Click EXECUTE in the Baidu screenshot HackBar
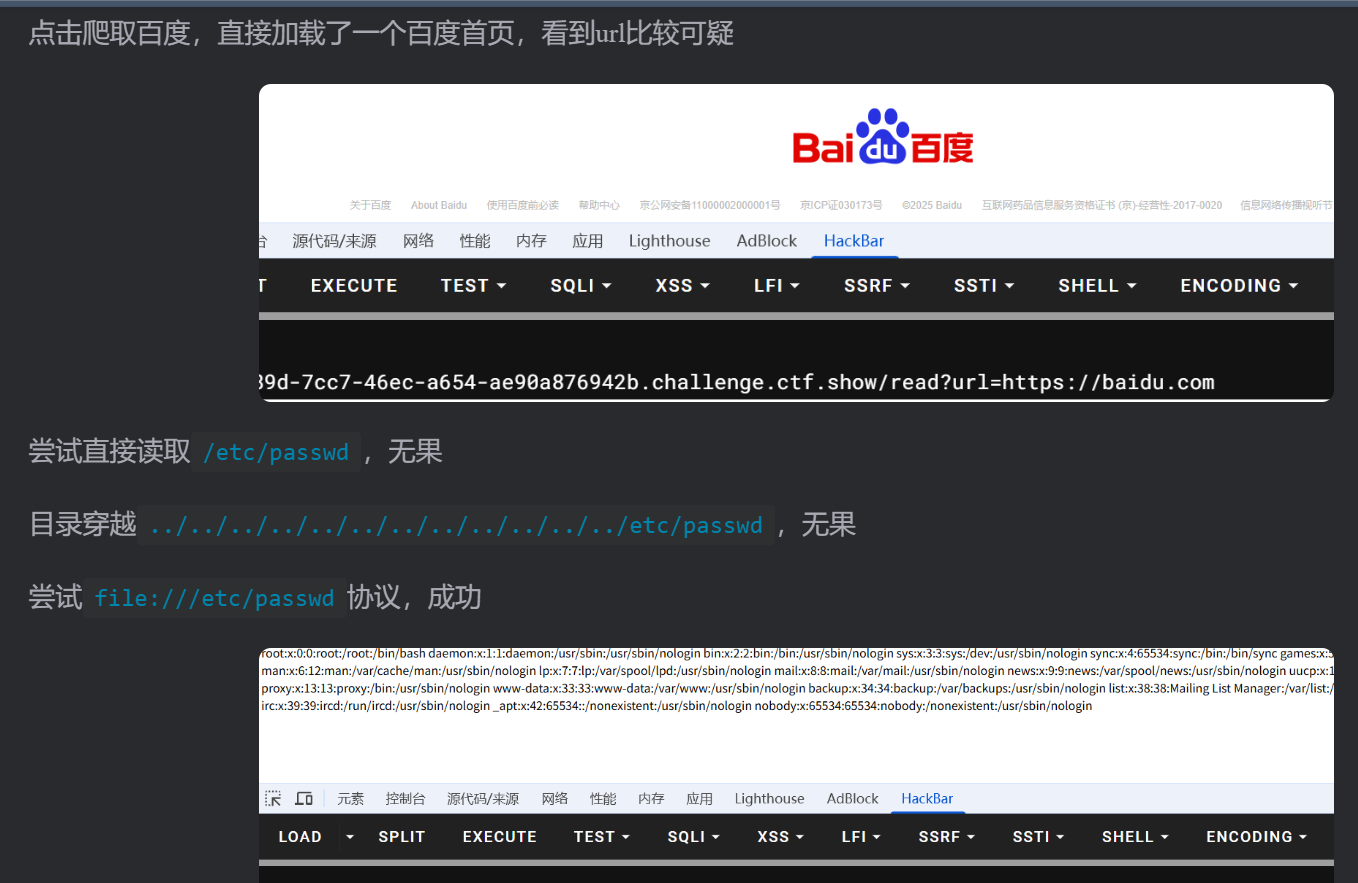 (x=354, y=285)
